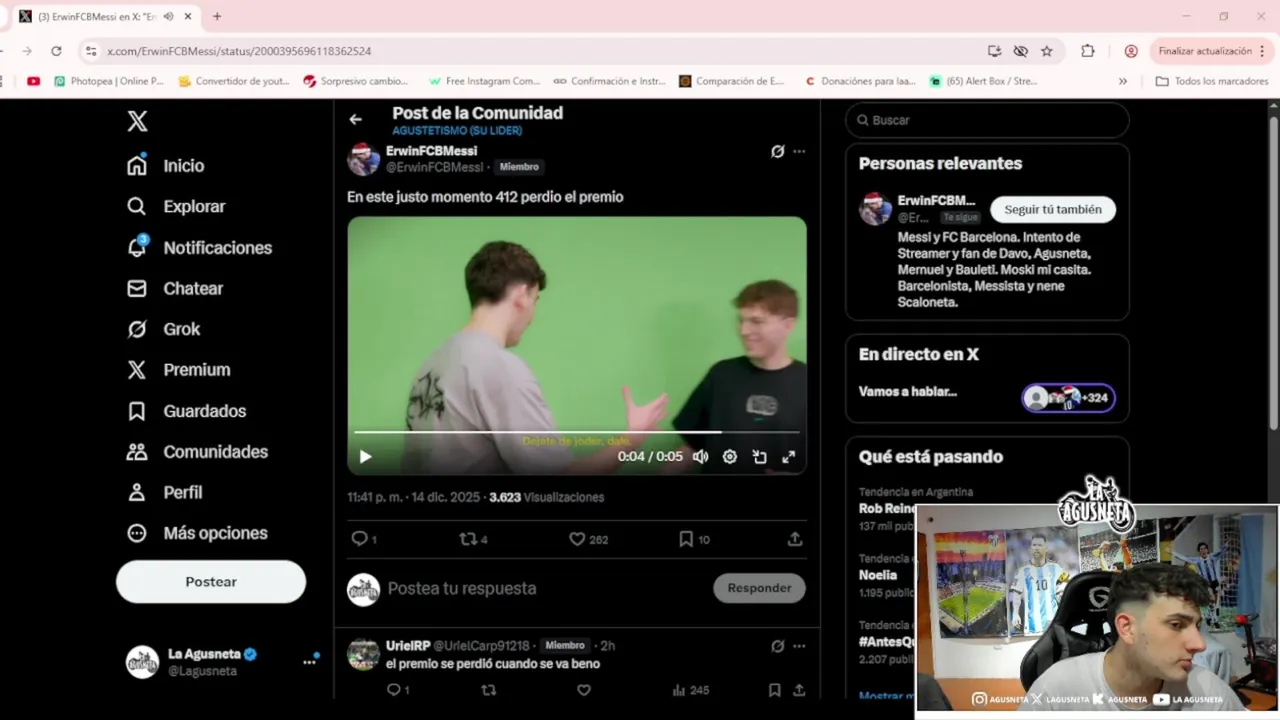Repost the main post
This screenshot has height=720, width=1280.
tap(473, 539)
